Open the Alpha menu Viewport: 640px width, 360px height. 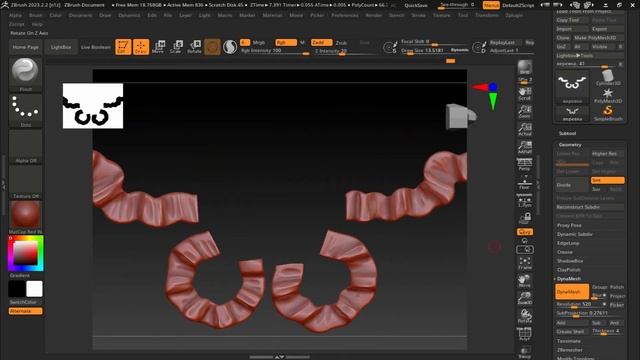(x=16, y=15)
